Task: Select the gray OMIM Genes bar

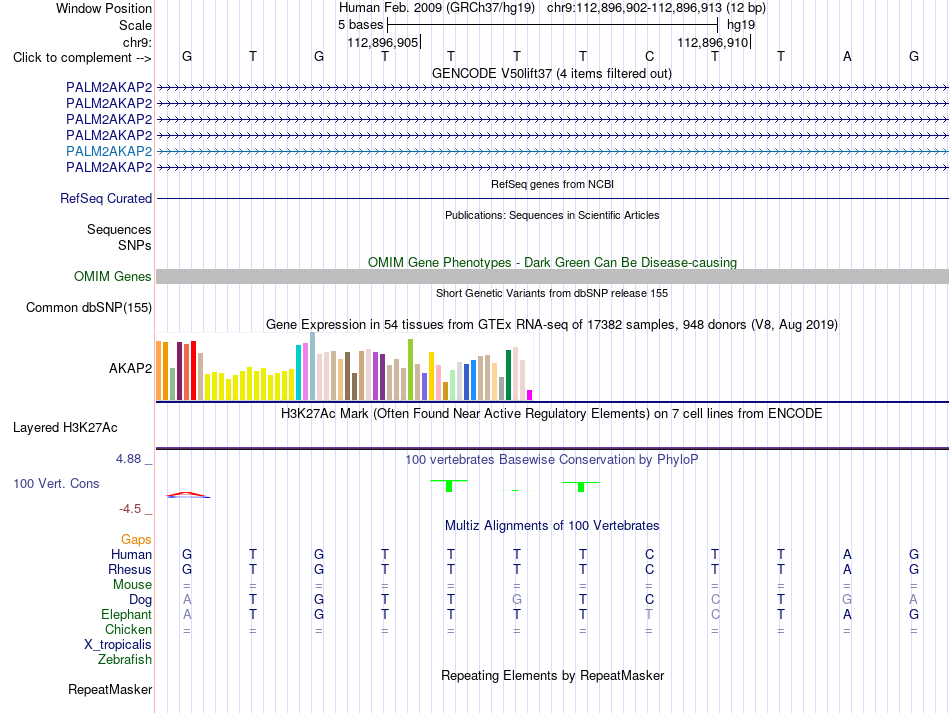Action: (x=552, y=276)
